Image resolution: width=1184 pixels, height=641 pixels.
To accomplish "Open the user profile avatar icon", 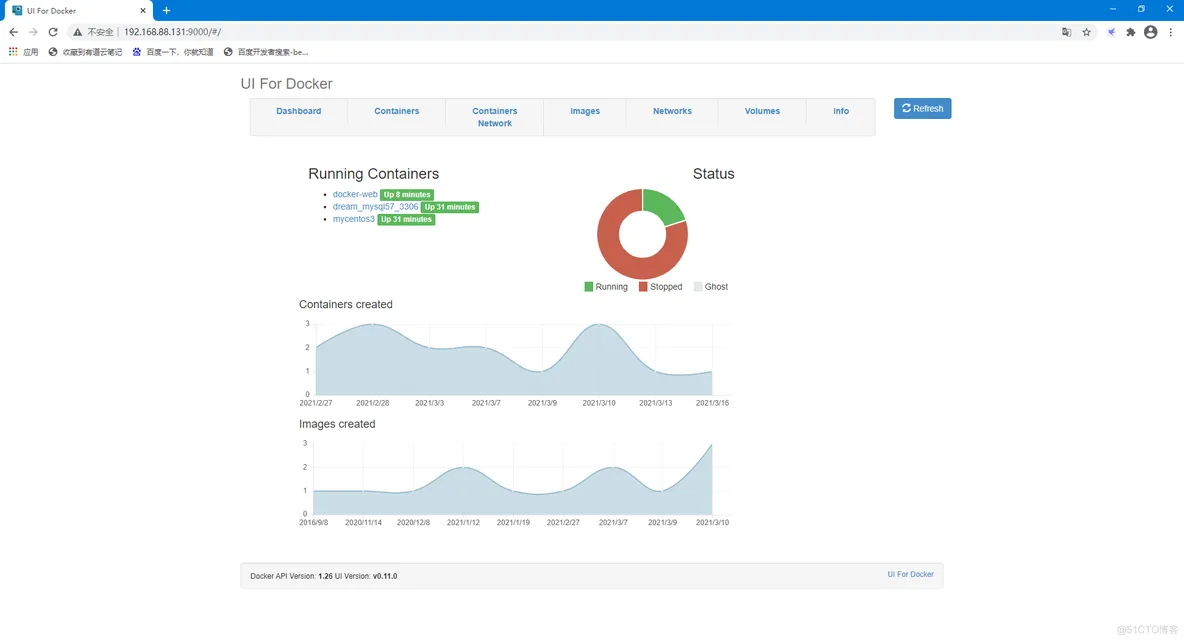I will 1150,32.
